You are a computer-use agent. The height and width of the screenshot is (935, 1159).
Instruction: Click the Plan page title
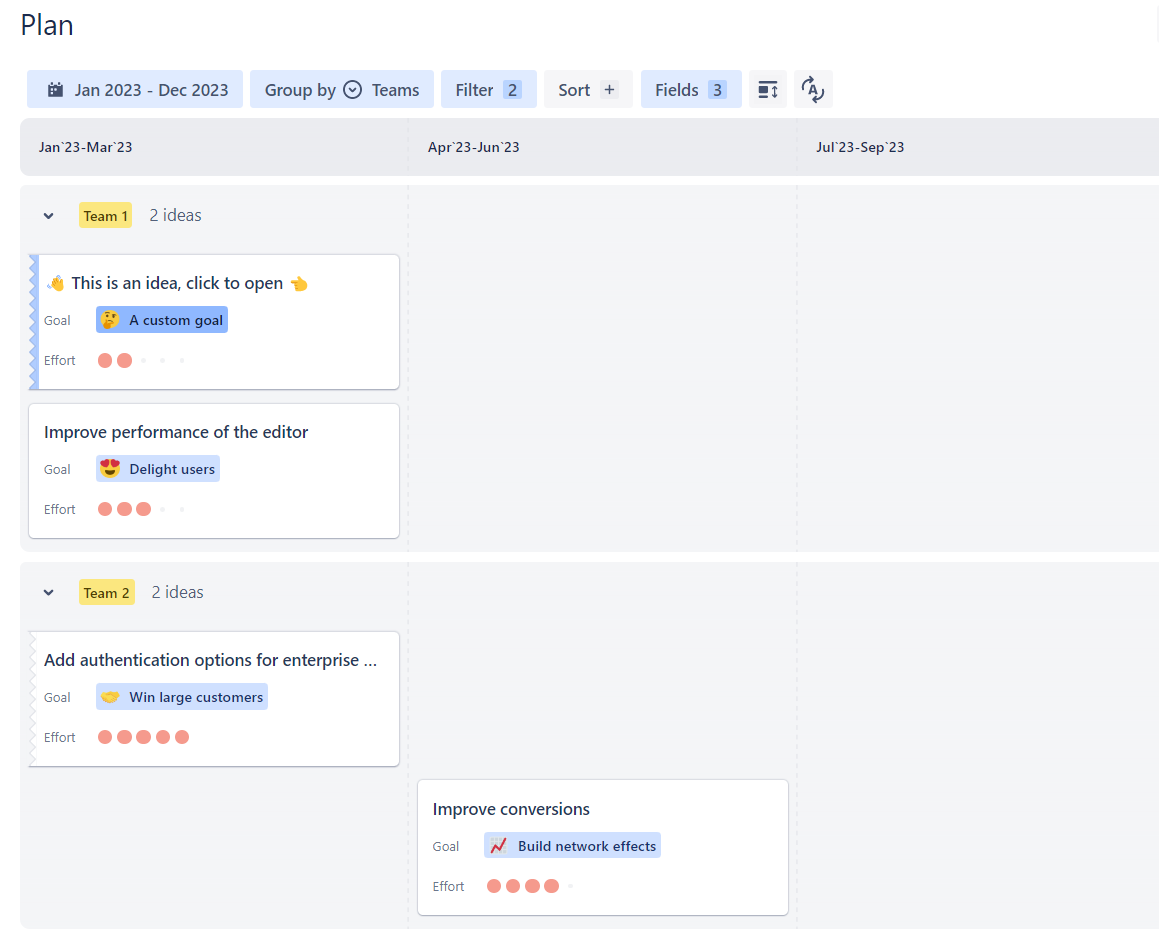pos(47,26)
